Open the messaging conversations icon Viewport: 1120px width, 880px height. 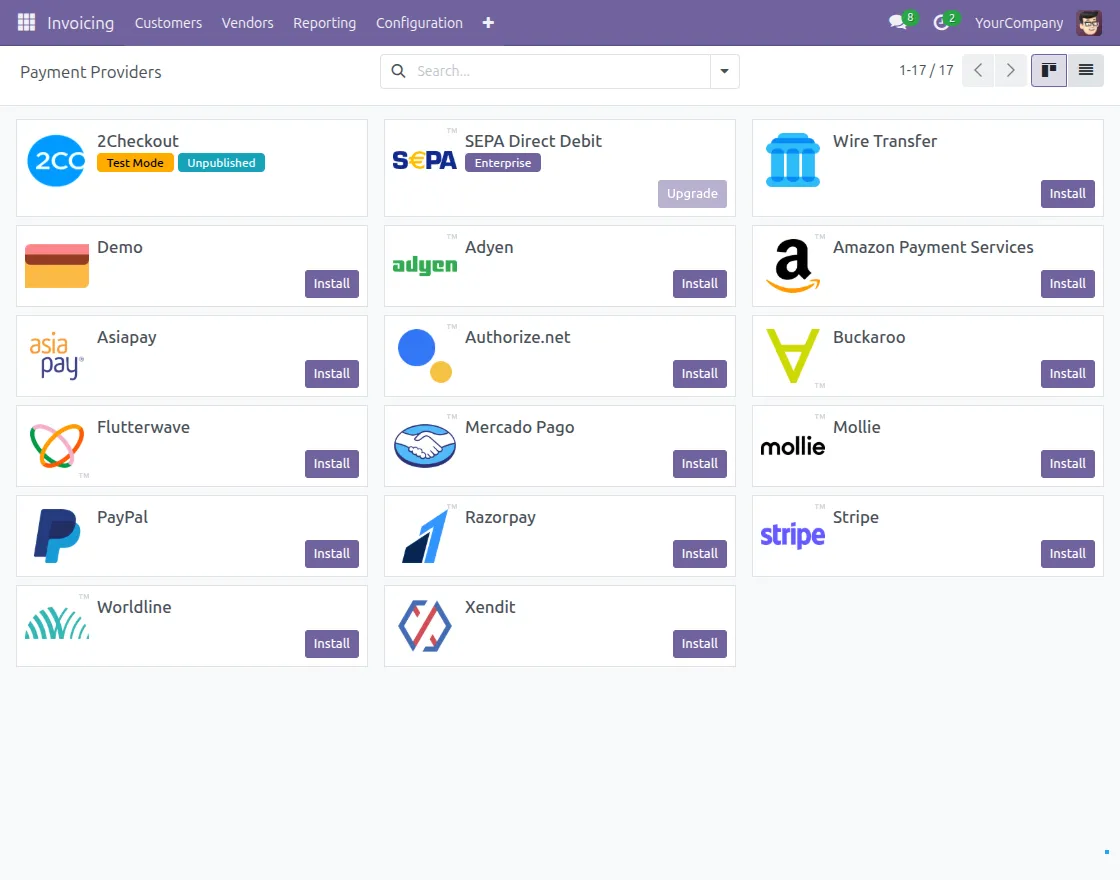tap(895, 22)
